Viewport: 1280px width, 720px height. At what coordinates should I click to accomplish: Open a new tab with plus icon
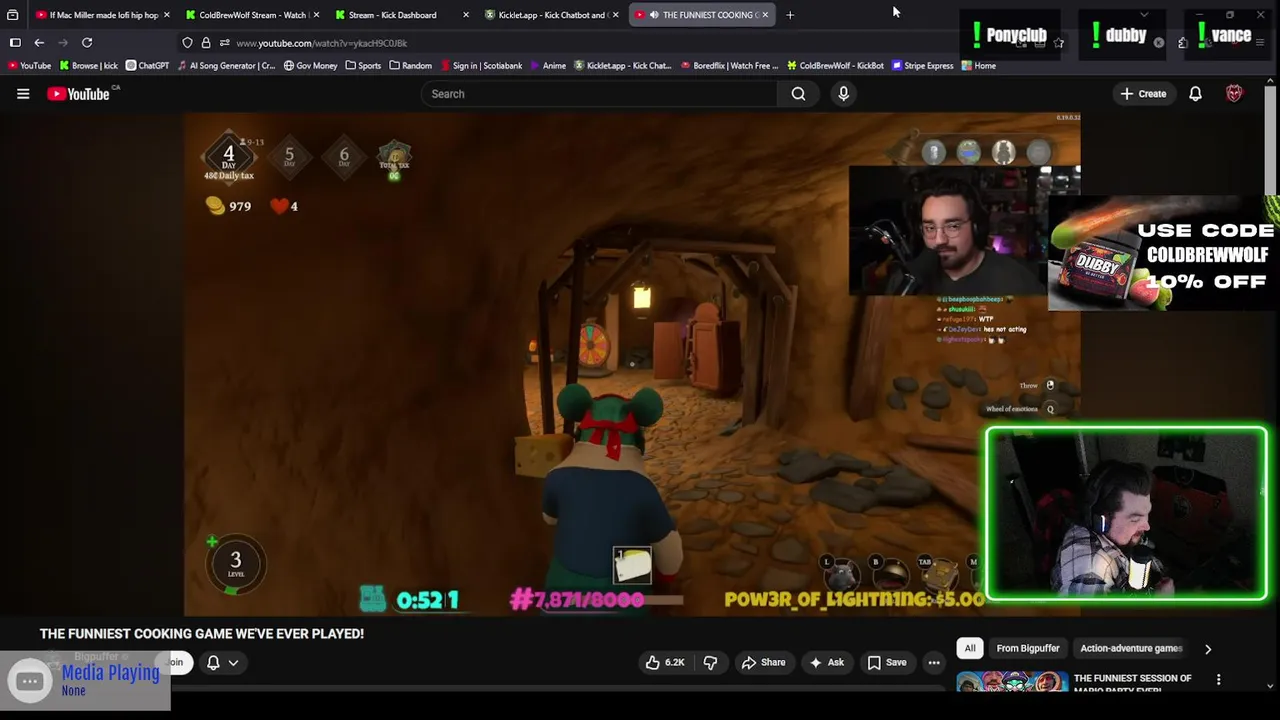click(x=790, y=15)
